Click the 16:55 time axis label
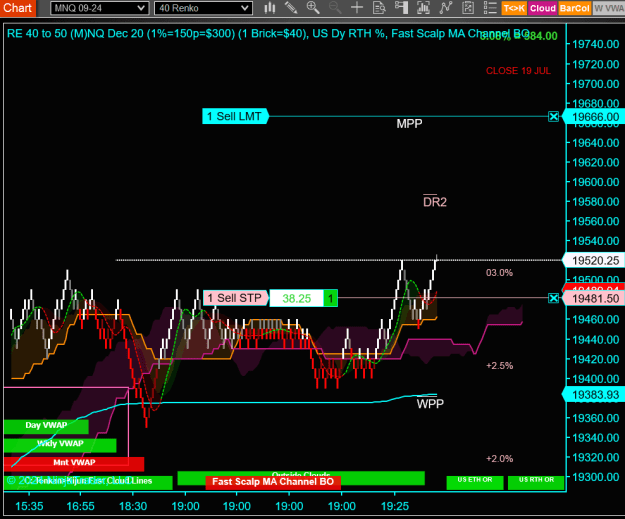This screenshot has height=519, width=625. point(81,507)
